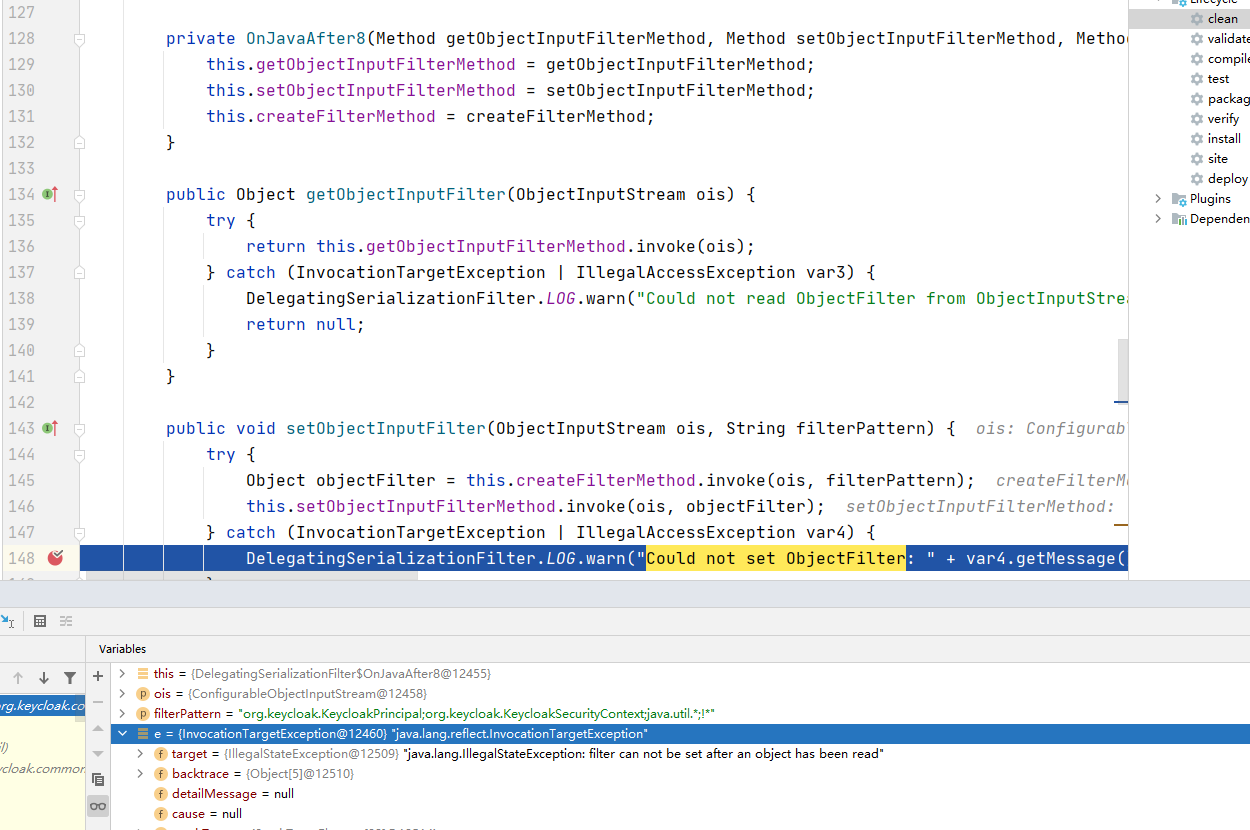The image size is (1250, 830).
Task: Click the Trace Current Stream Chain icon
Action: tap(66, 621)
